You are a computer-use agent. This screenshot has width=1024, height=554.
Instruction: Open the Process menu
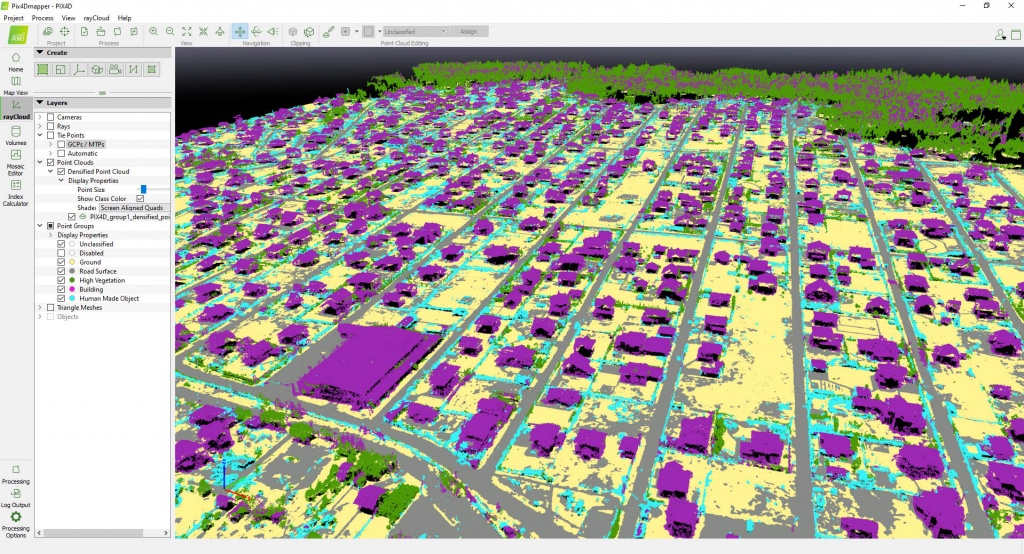(x=42, y=18)
